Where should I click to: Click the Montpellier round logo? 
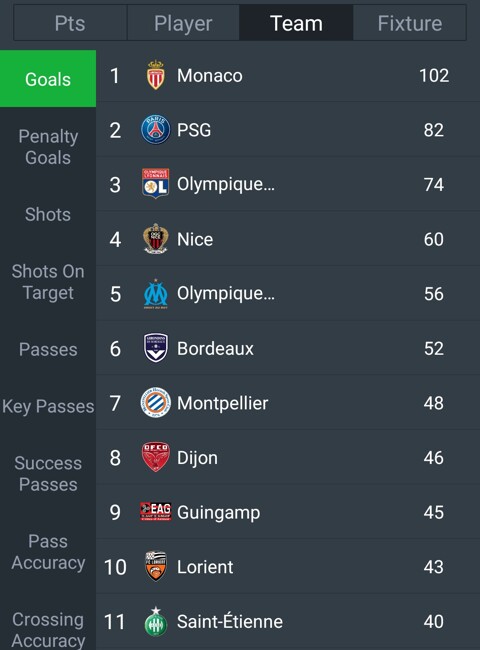(155, 403)
